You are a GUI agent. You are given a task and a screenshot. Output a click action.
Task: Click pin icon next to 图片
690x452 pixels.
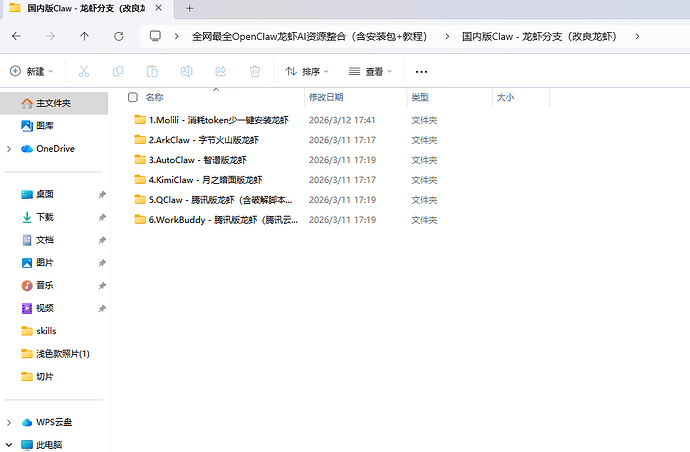click(102, 263)
